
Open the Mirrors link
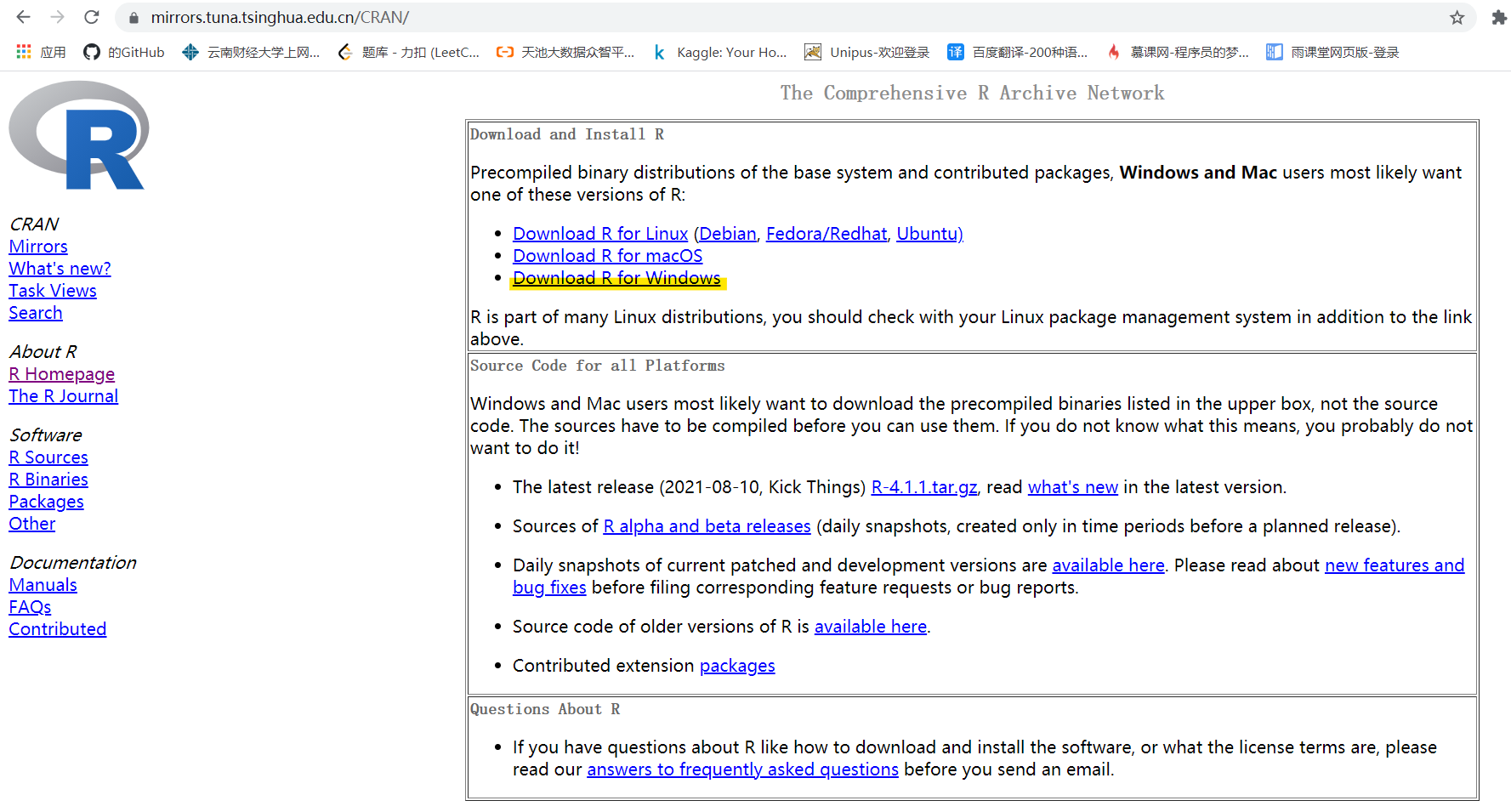[x=38, y=247]
